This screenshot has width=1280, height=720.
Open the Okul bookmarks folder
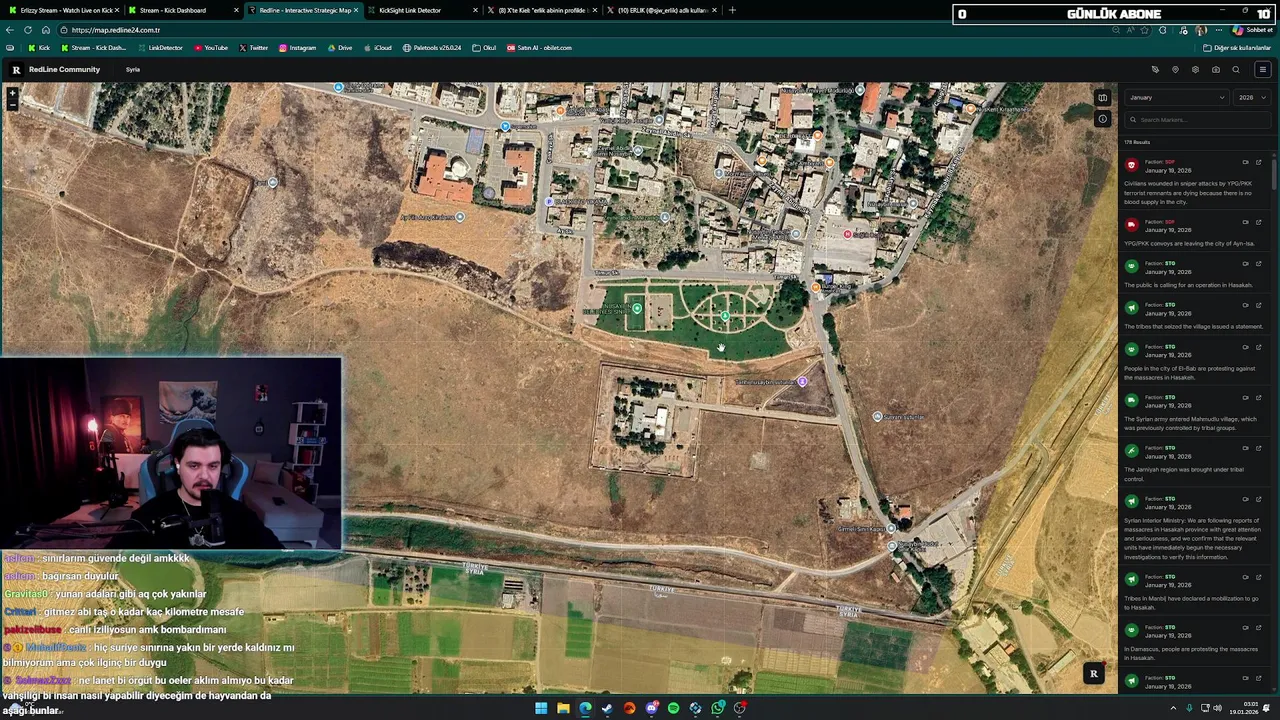point(484,48)
